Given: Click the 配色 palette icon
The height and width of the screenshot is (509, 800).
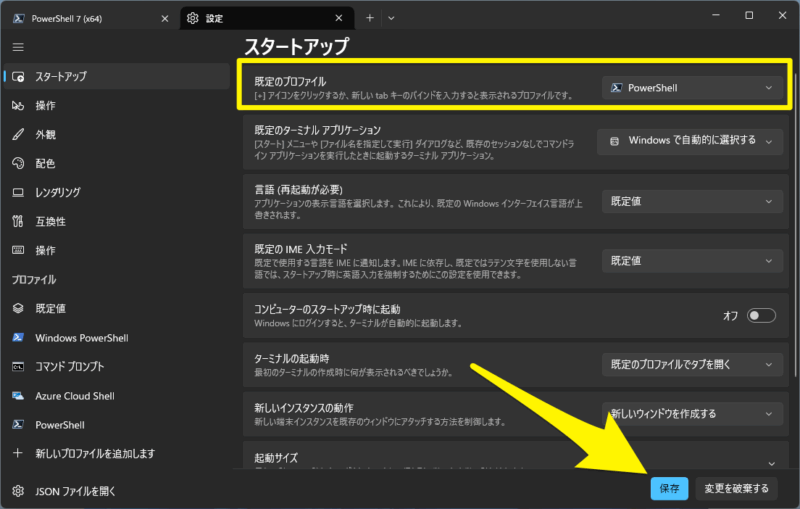Looking at the screenshot, I should tap(18, 163).
